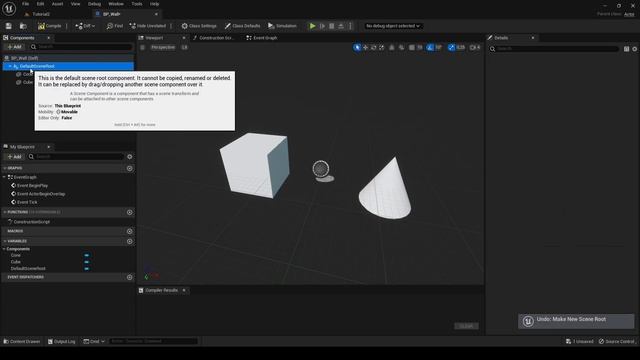Screen dimensions: 640x360
Task: Switch to the Tutorial2 tab
Action: 41,14
